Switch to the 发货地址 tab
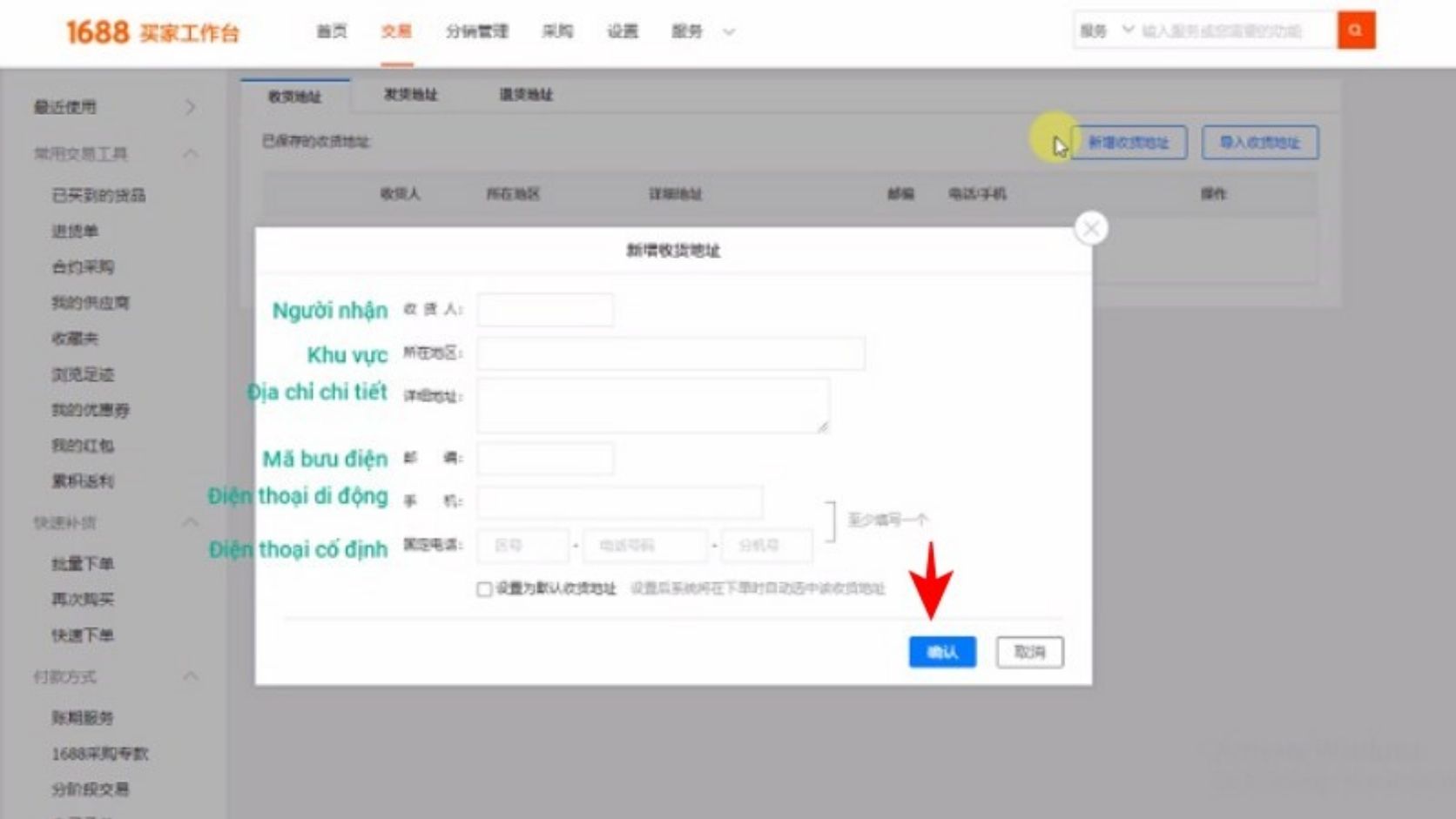Screen dimensions: 1456x819 [411, 94]
